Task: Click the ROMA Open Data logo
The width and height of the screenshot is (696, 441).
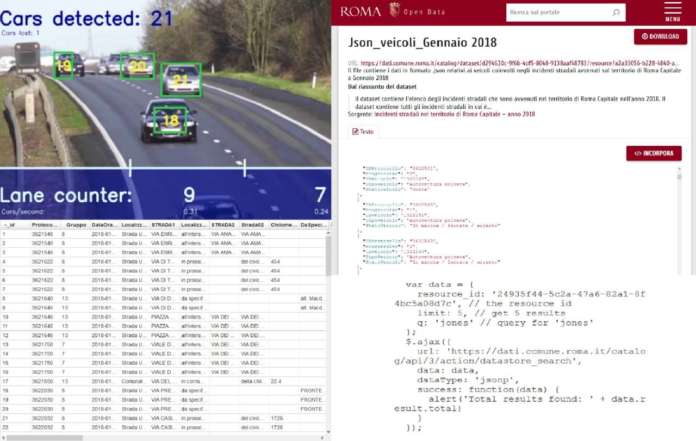Action: (360, 11)
